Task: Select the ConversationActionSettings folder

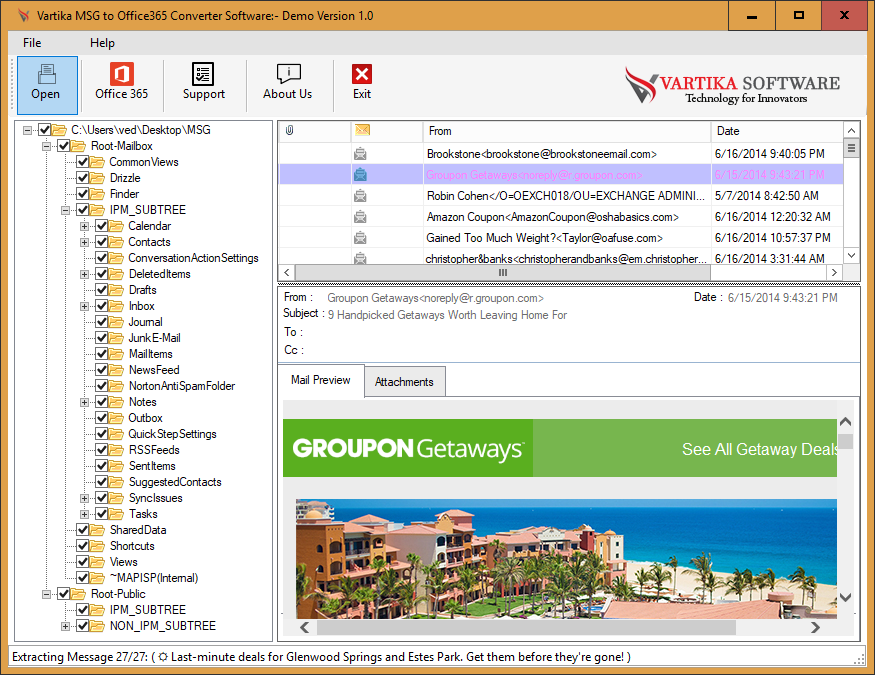Action: [194, 258]
